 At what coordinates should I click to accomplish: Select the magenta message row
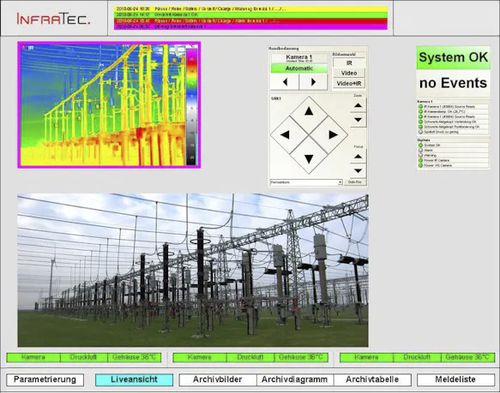click(x=251, y=27)
